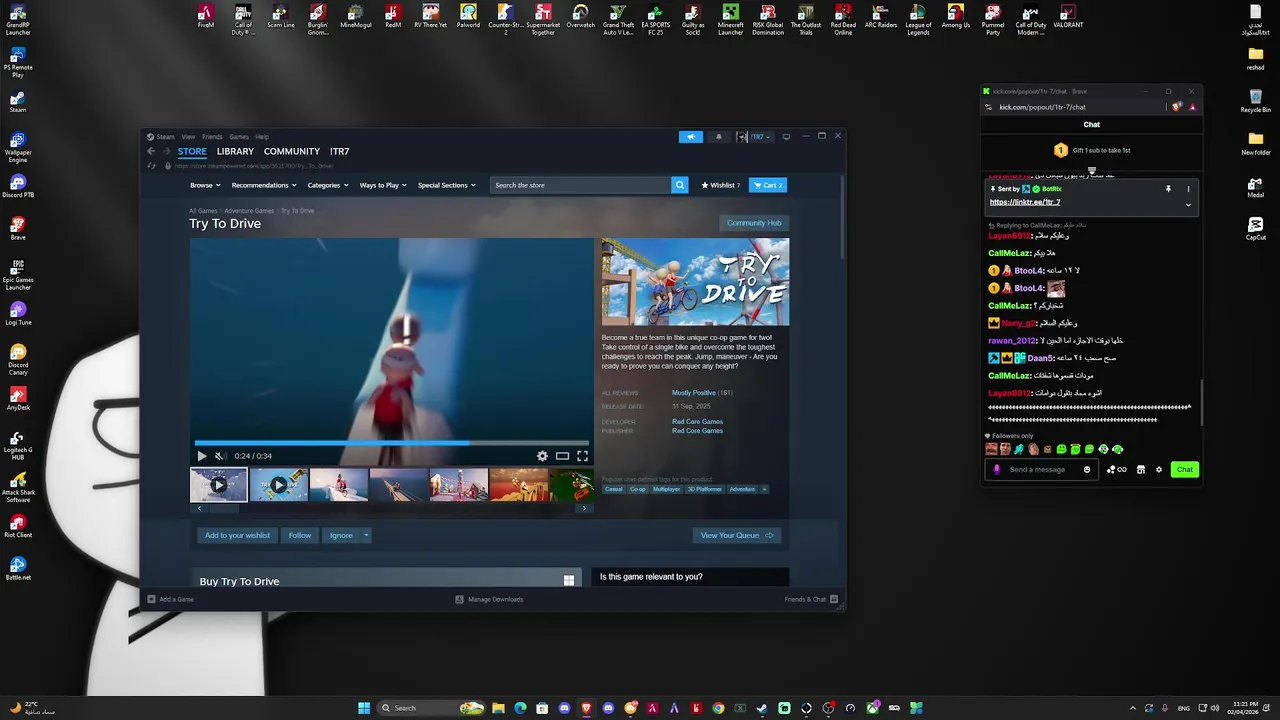Click the Ignore button
Viewport: 1280px width, 720px height.
[x=341, y=535]
